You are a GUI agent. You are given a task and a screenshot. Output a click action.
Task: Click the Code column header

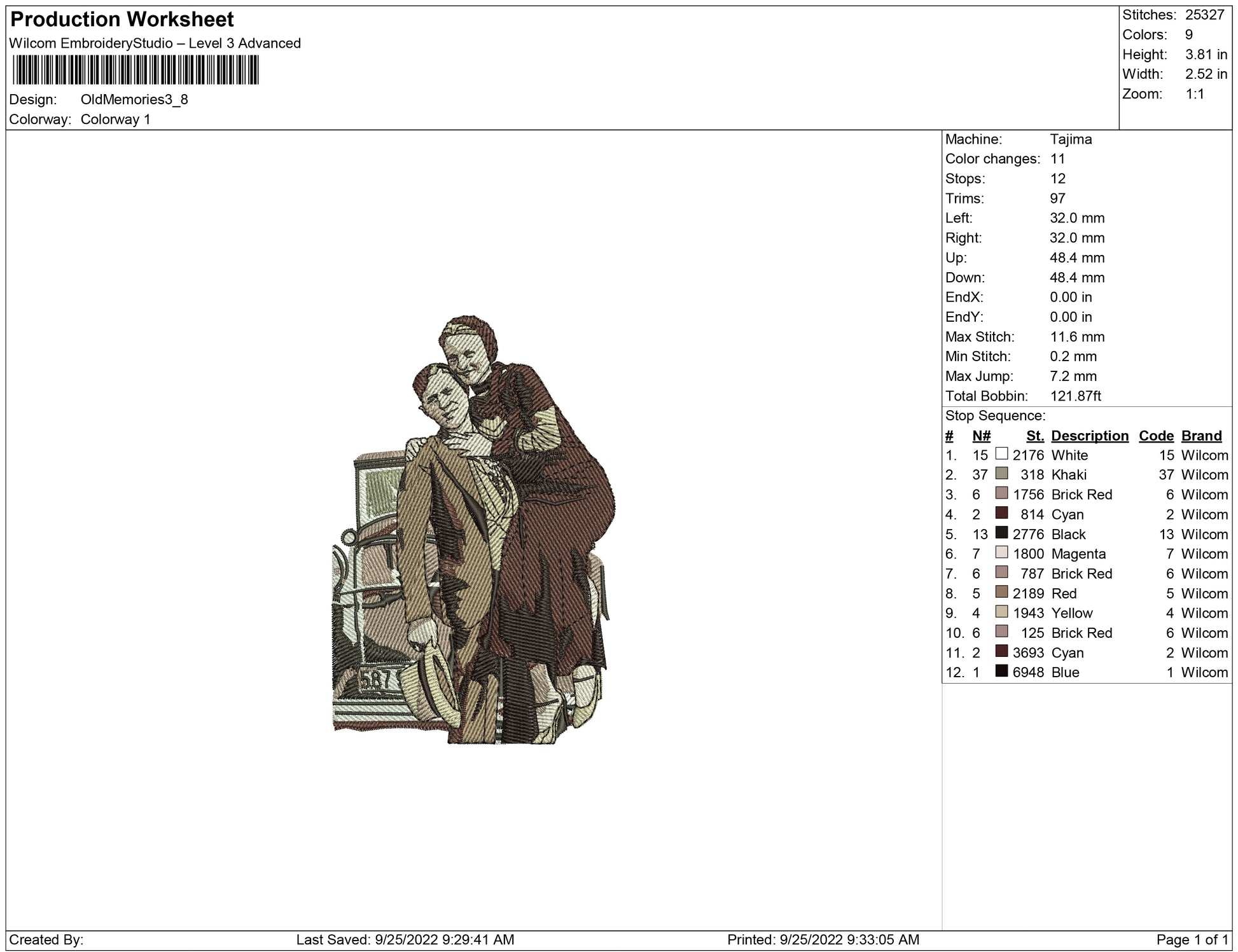click(x=1156, y=436)
